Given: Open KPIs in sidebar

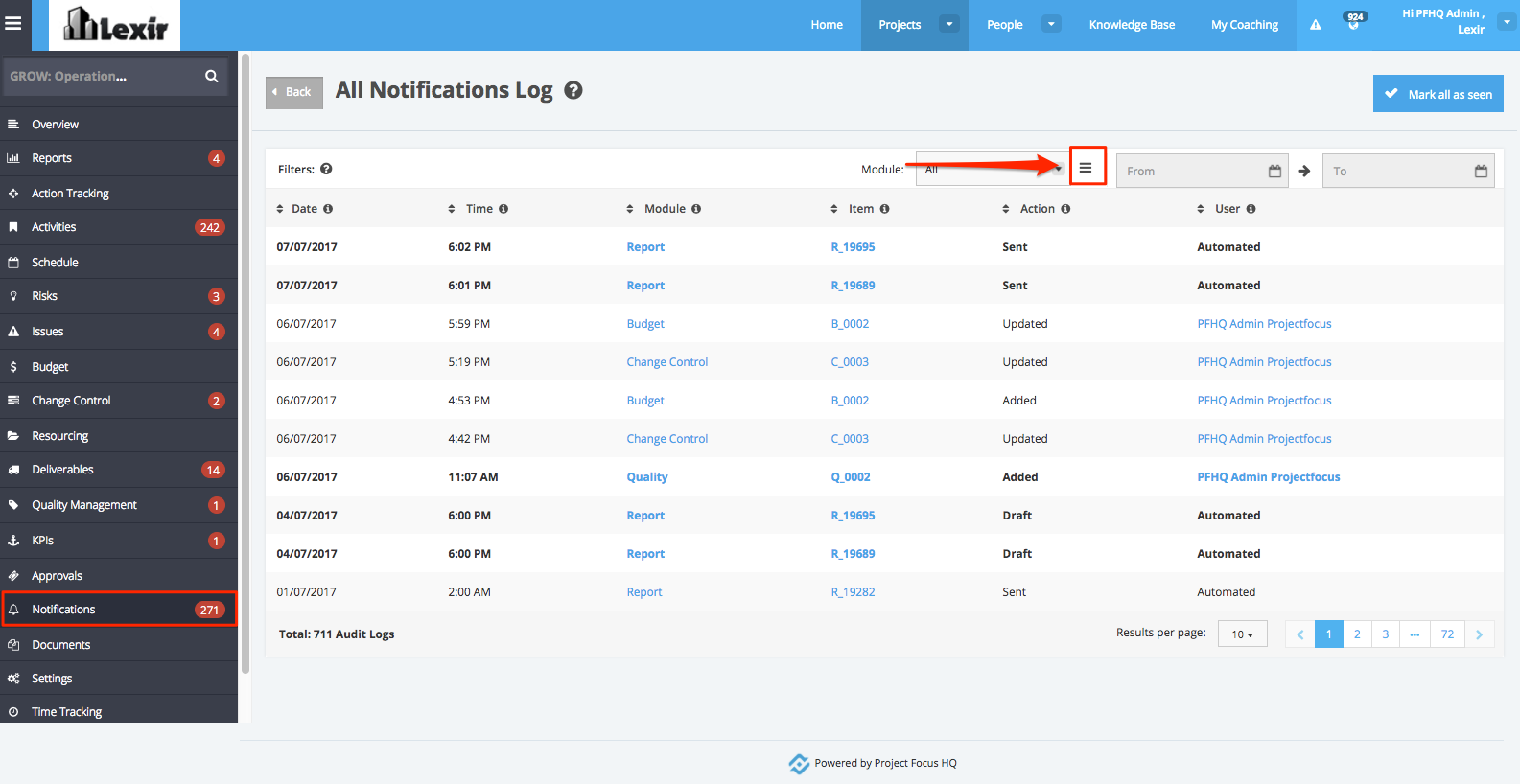Looking at the screenshot, I should coord(119,541).
